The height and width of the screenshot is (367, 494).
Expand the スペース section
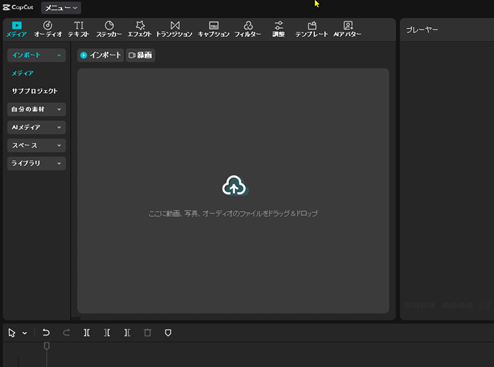click(36, 145)
